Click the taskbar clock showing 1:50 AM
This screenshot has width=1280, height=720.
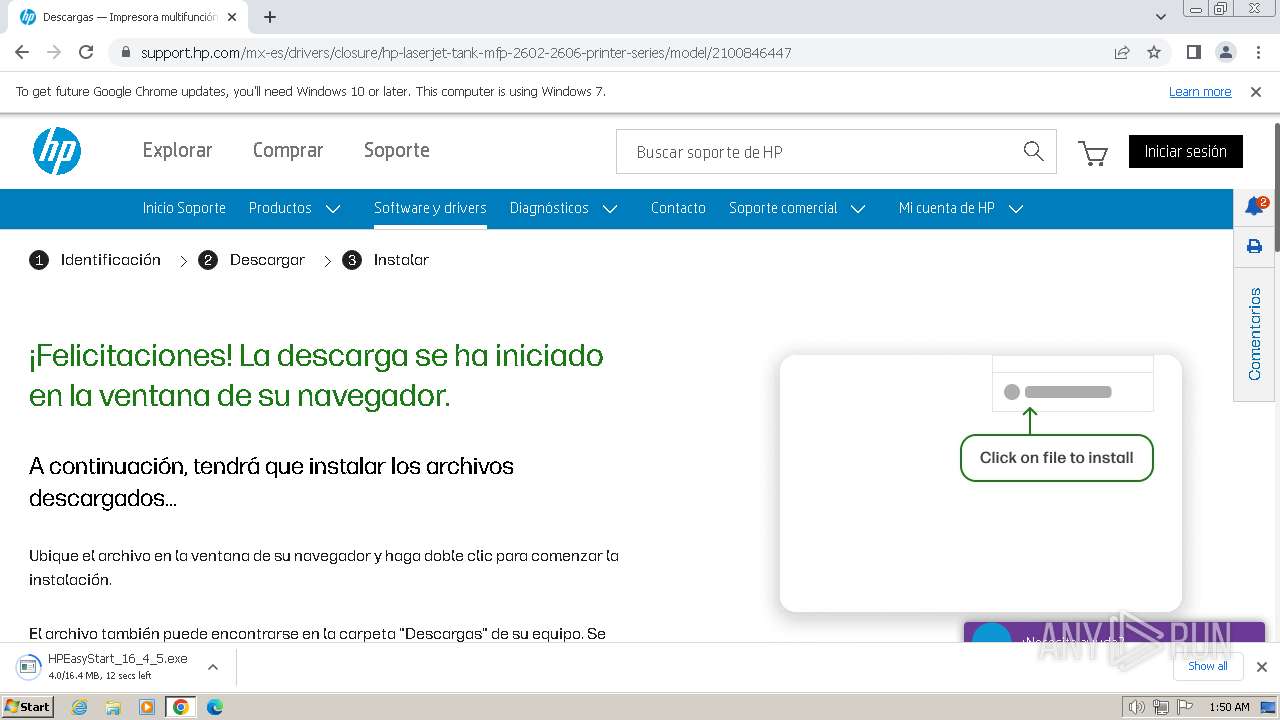(1229, 707)
